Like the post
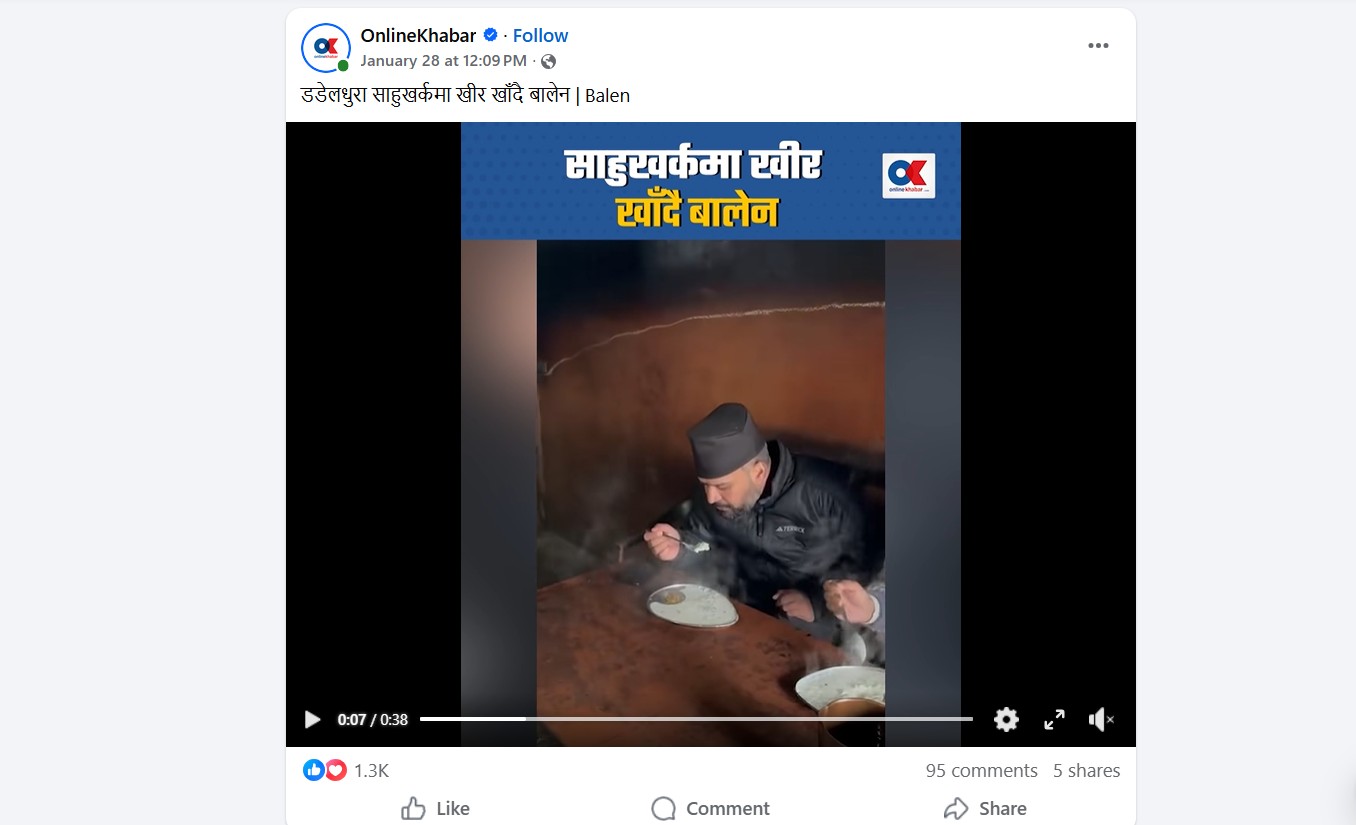Viewport: 1356px width, 825px height. pyautogui.click(x=435, y=808)
